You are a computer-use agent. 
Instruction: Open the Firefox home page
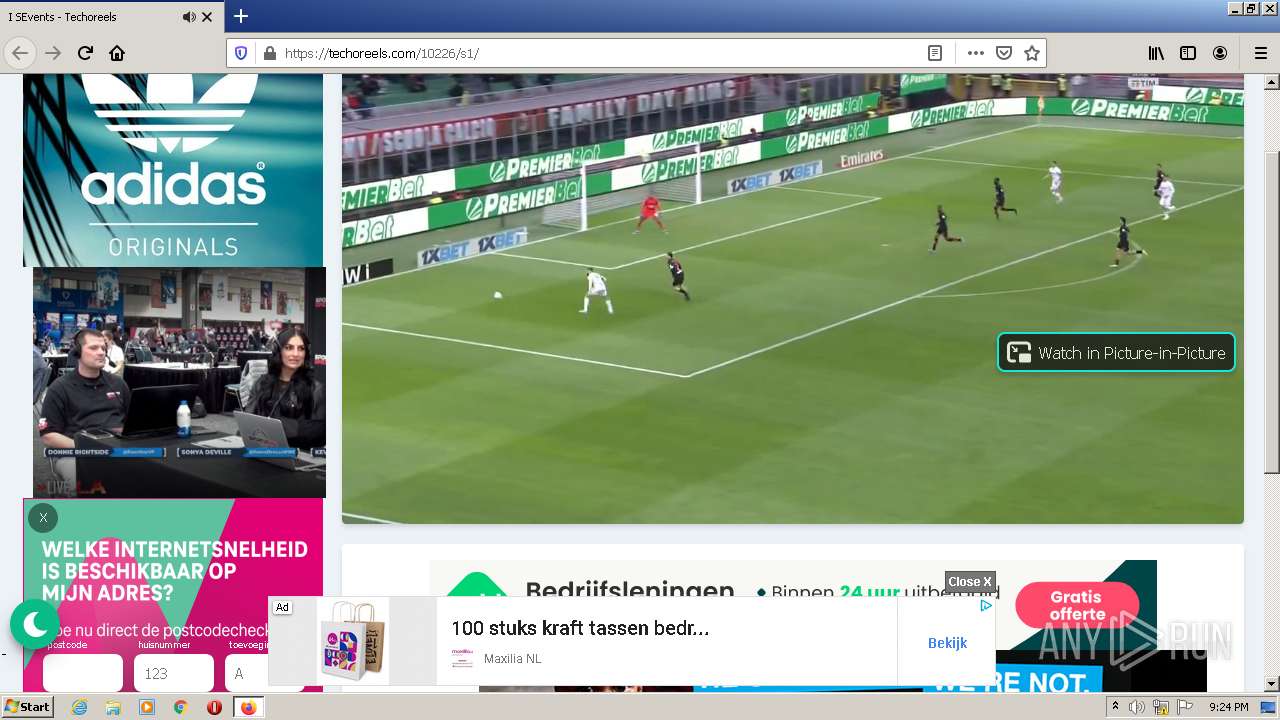point(117,53)
